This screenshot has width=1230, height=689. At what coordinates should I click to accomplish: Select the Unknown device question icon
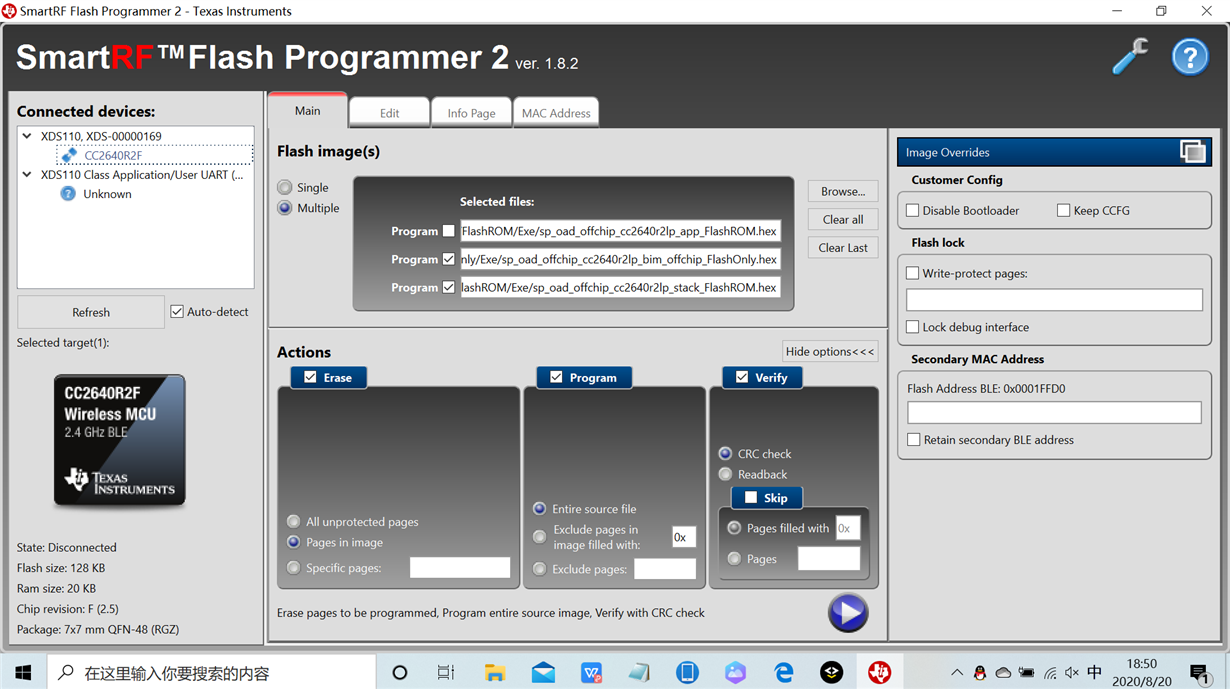tap(68, 194)
